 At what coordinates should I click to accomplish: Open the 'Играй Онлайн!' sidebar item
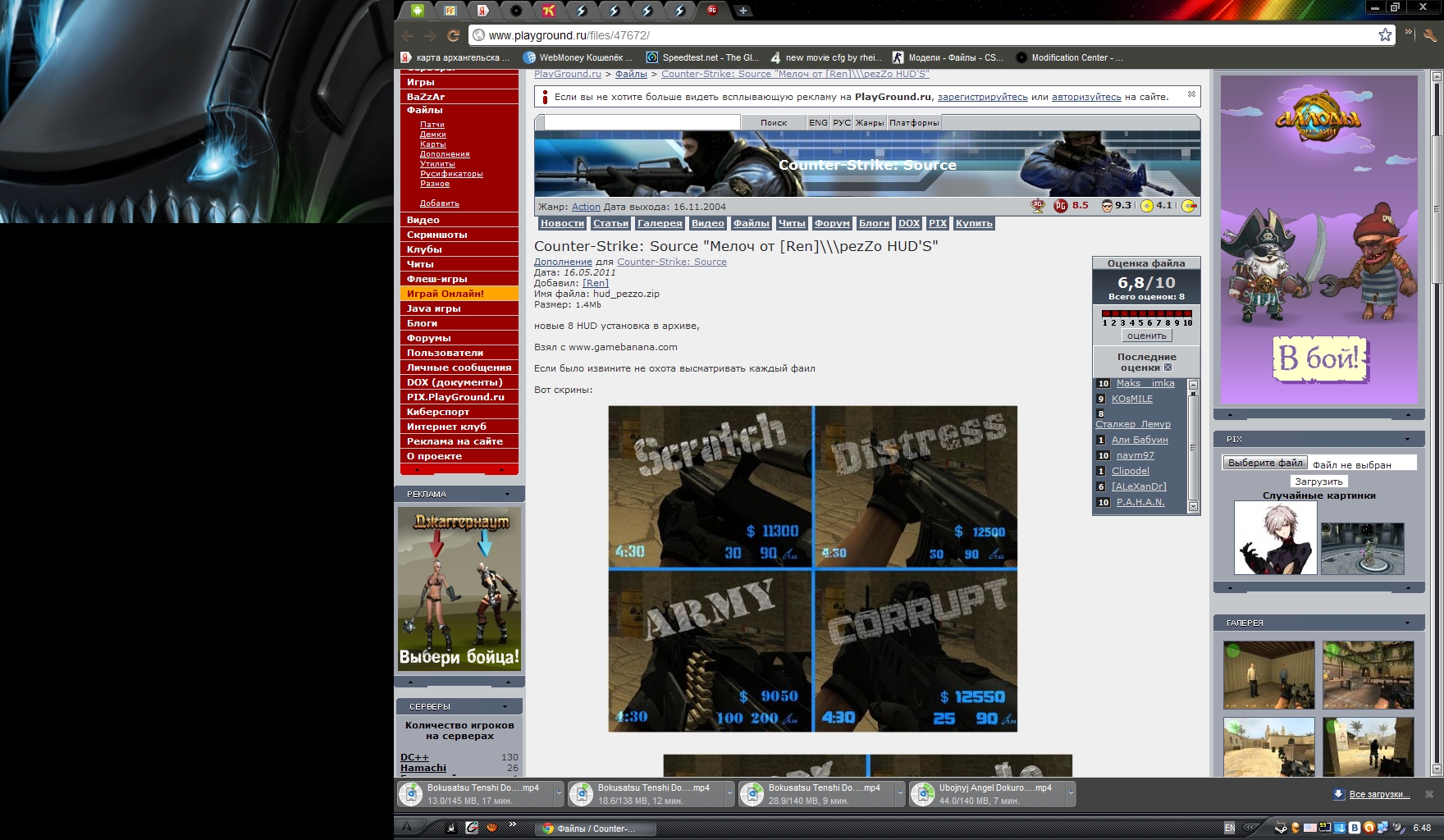click(459, 294)
